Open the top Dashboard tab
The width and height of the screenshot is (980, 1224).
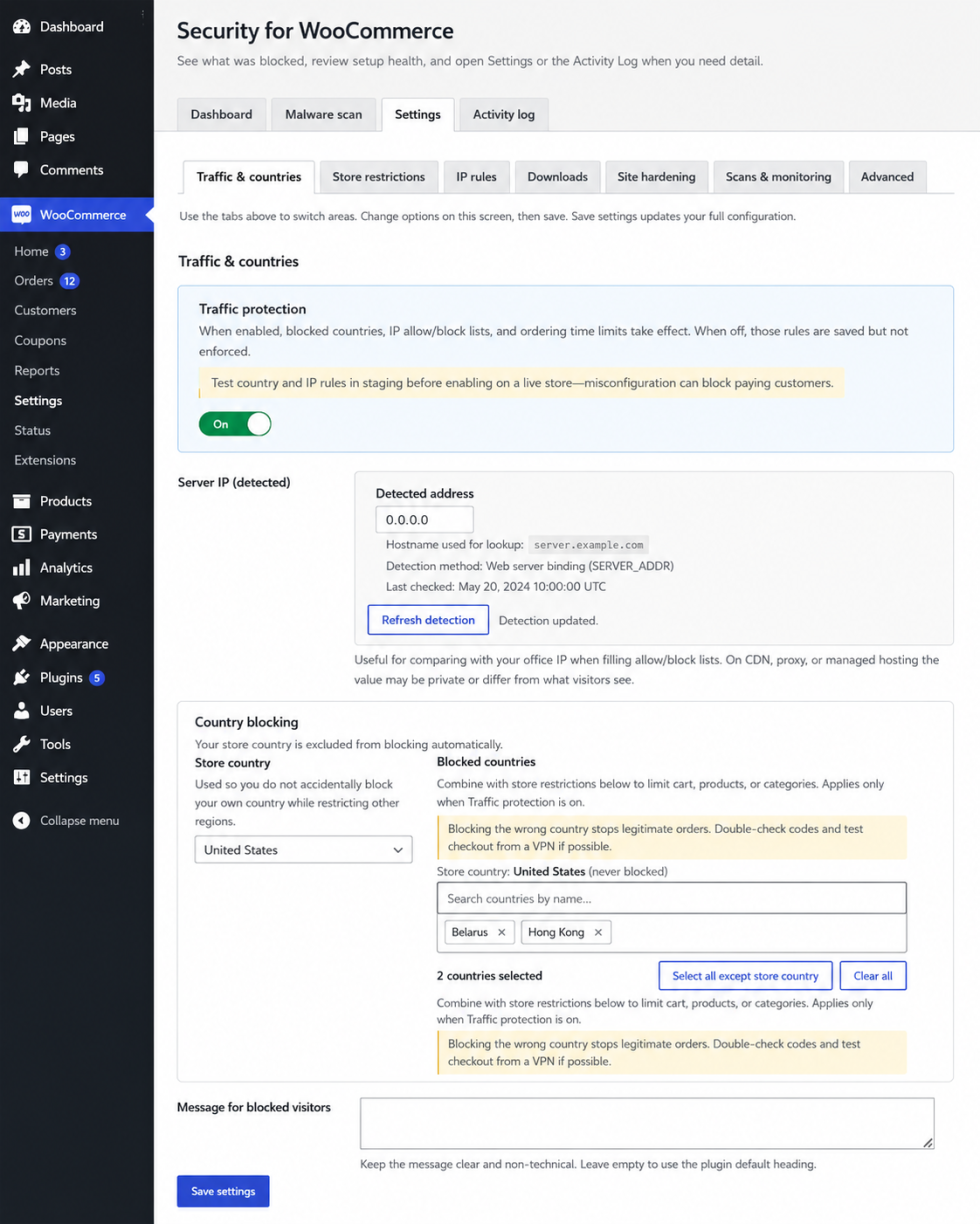click(x=221, y=115)
